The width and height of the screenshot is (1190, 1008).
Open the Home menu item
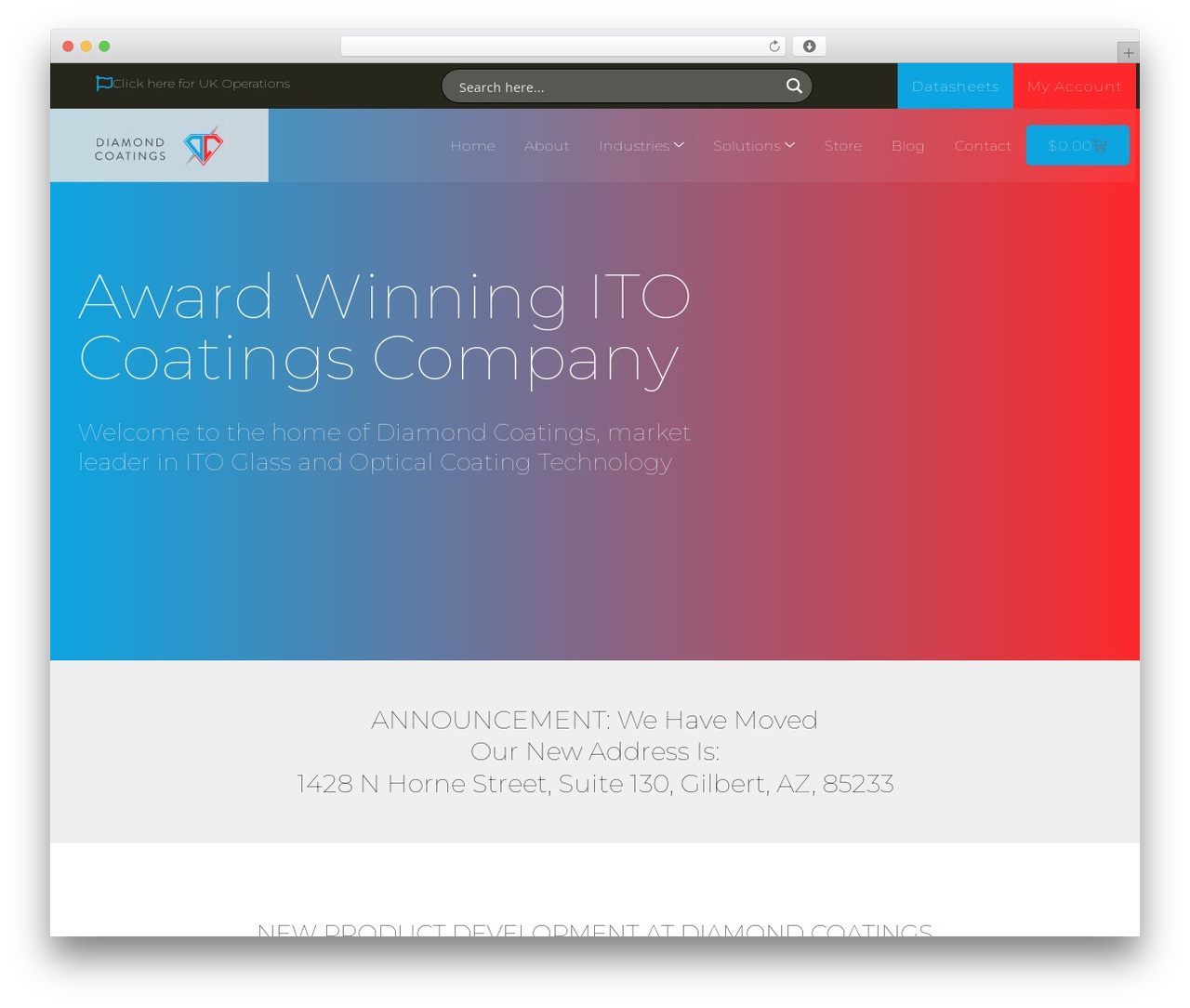(473, 146)
